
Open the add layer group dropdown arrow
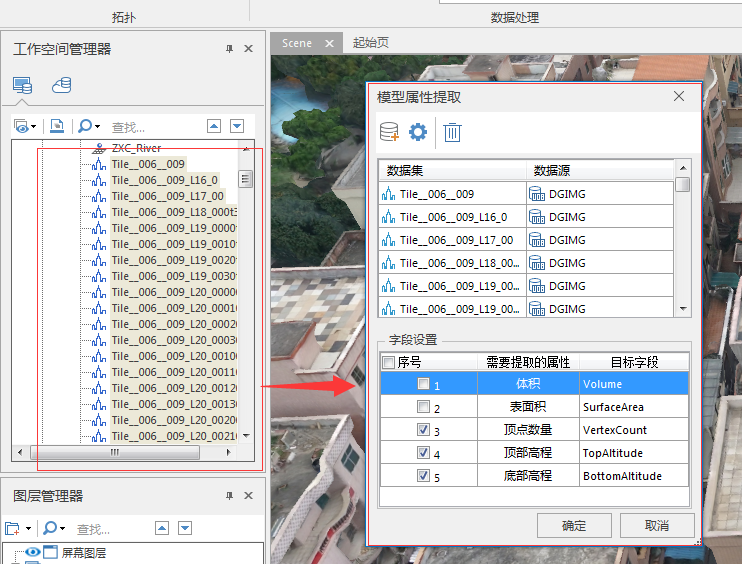point(28,528)
